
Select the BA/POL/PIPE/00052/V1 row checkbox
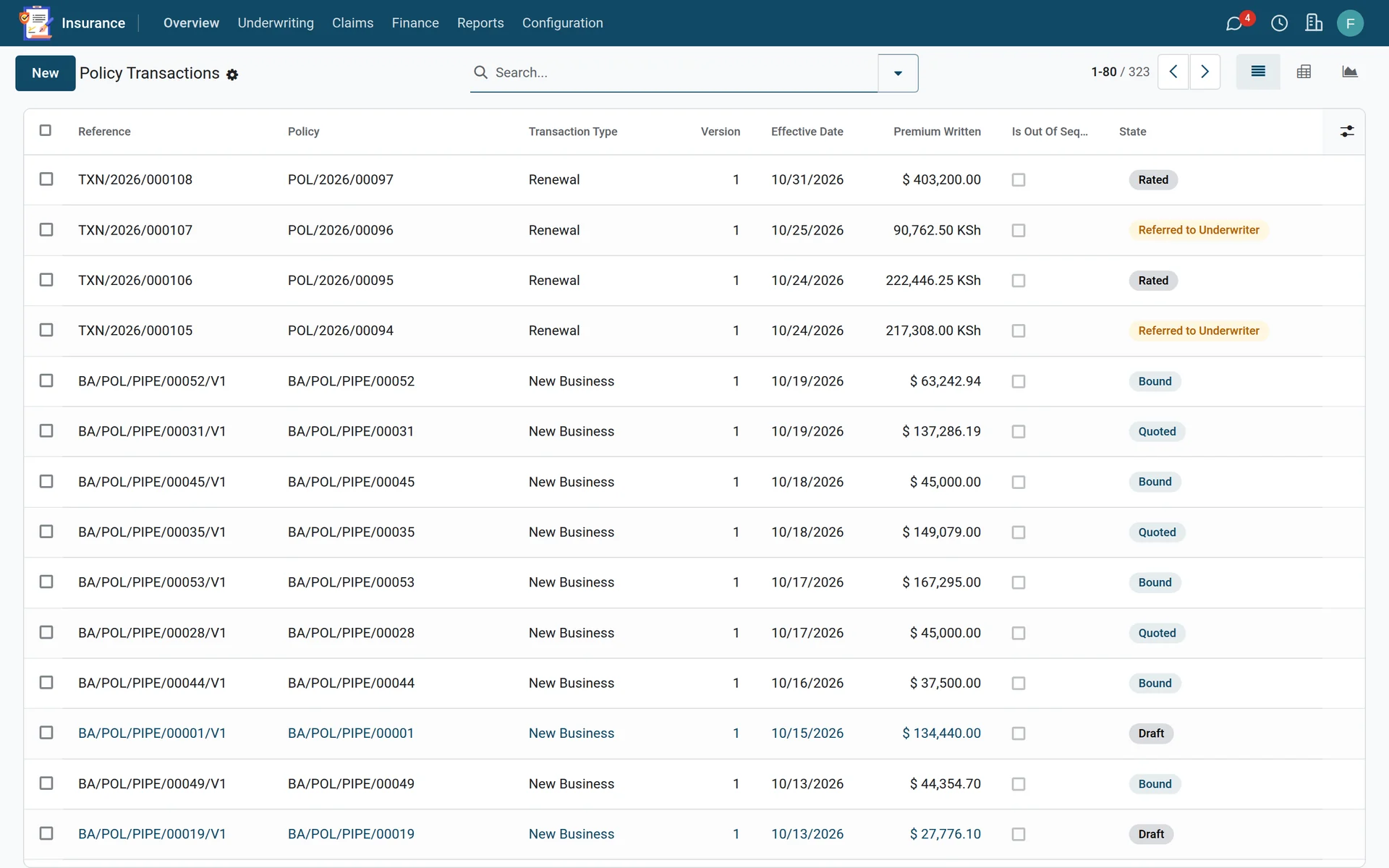(x=46, y=380)
